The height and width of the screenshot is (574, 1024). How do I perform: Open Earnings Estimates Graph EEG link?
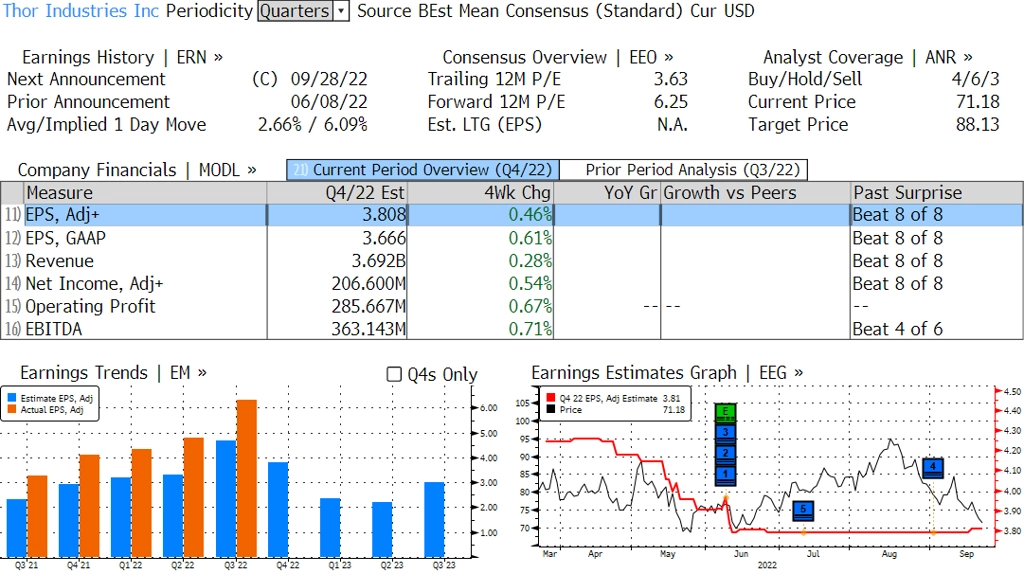[x=667, y=373]
